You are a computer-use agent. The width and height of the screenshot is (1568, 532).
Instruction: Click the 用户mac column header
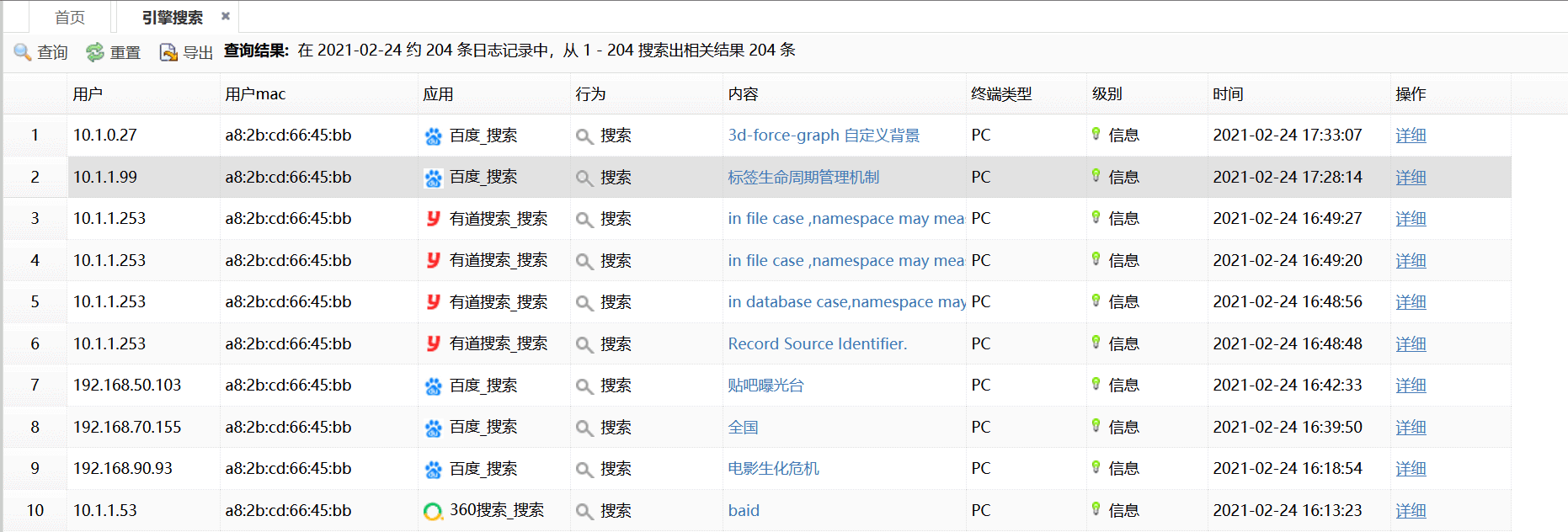[255, 94]
